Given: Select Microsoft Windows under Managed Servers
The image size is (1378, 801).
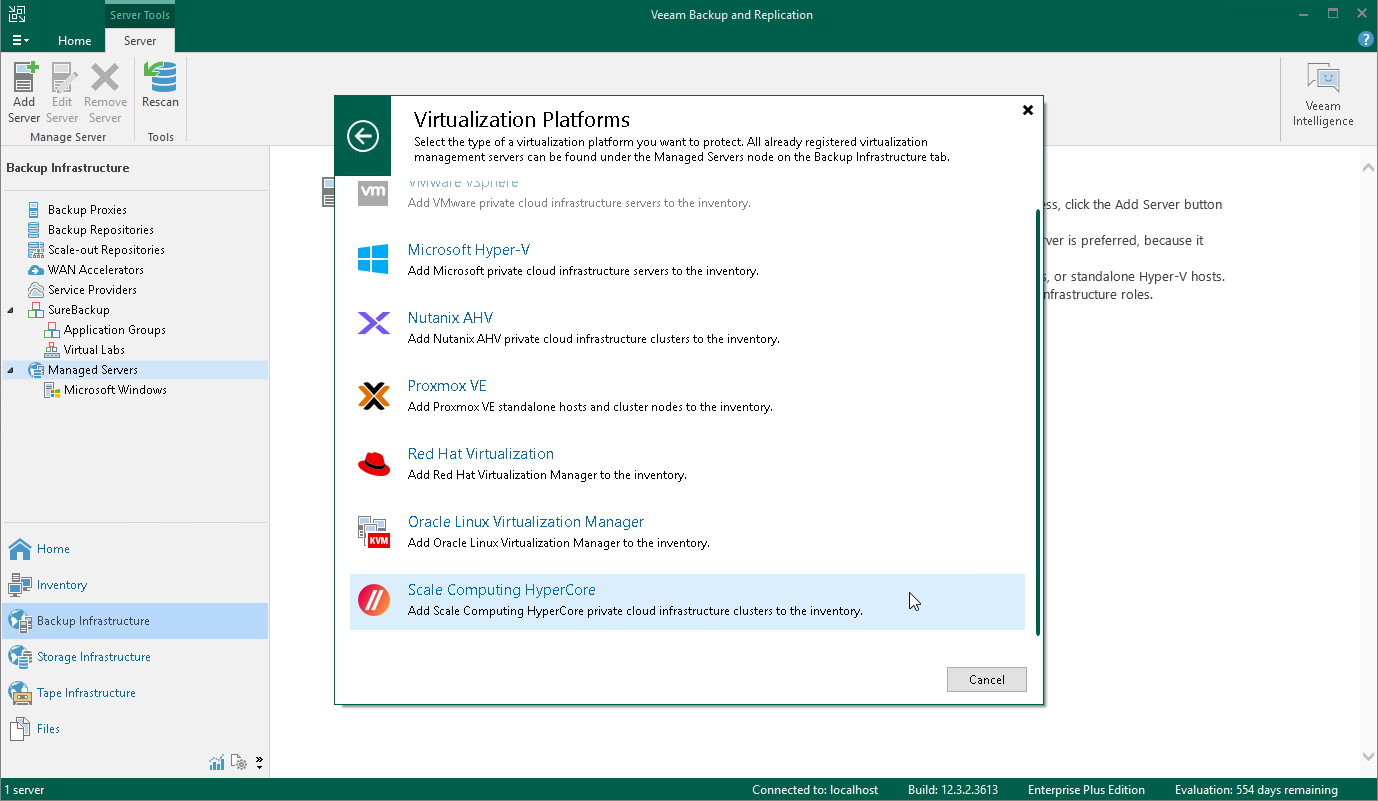Looking at the screenshot, I should [x=115, y=390].
